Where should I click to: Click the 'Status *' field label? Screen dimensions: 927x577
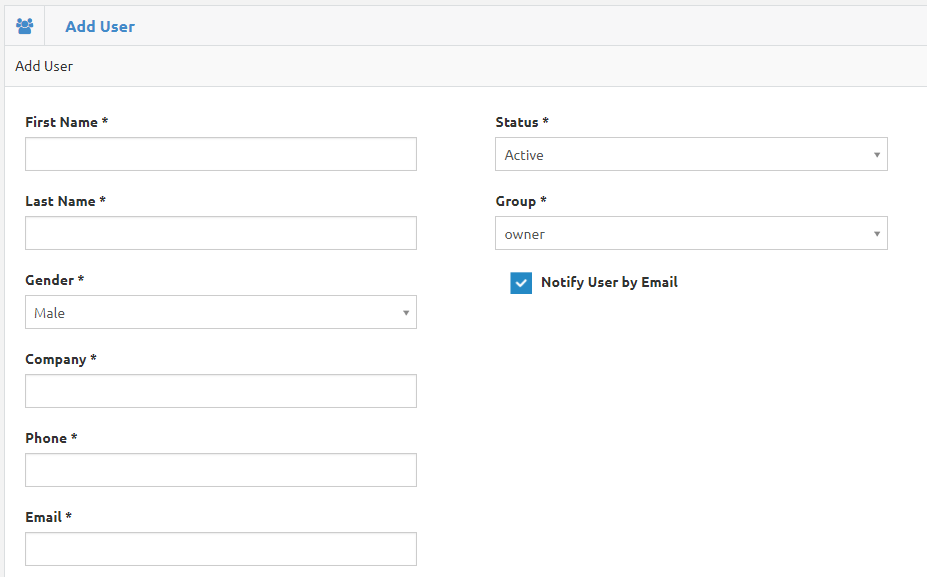coord(522,122)
